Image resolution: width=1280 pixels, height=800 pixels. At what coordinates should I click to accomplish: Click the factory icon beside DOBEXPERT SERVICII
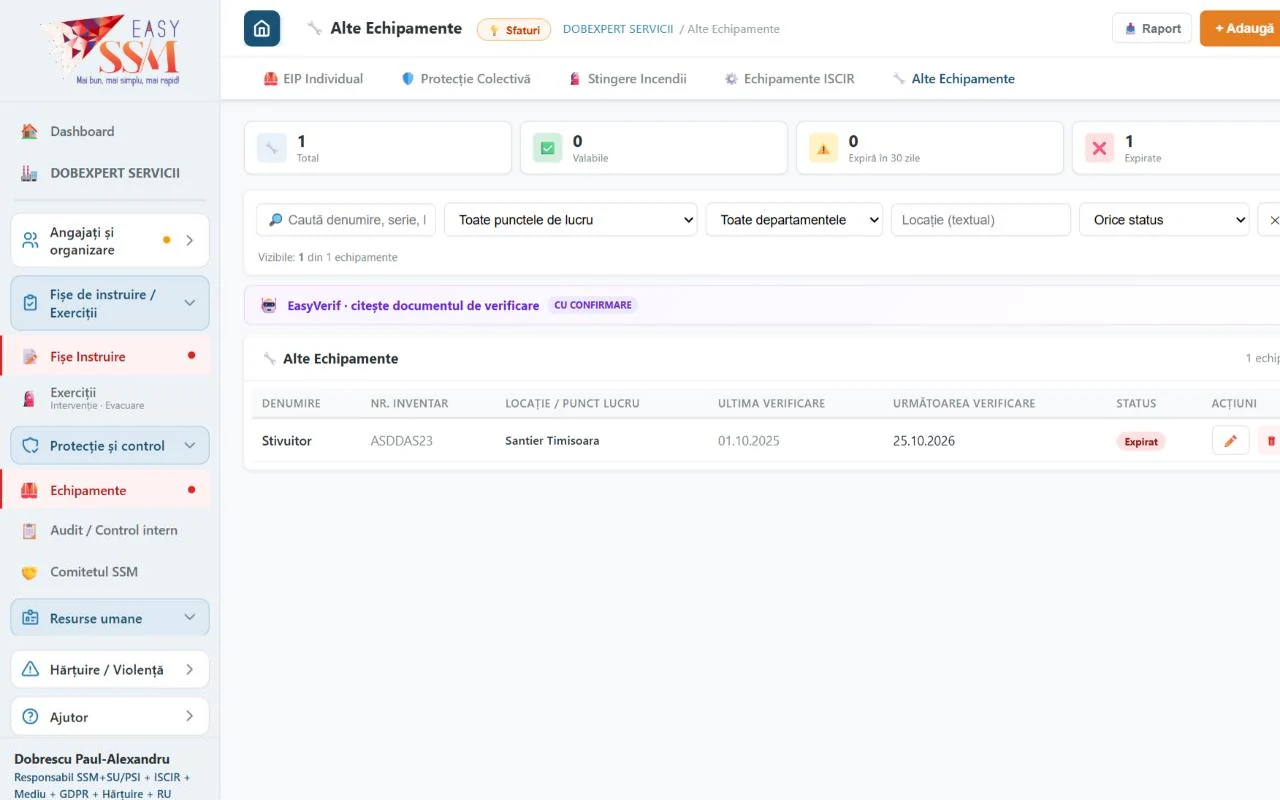[x=30, y=173]
